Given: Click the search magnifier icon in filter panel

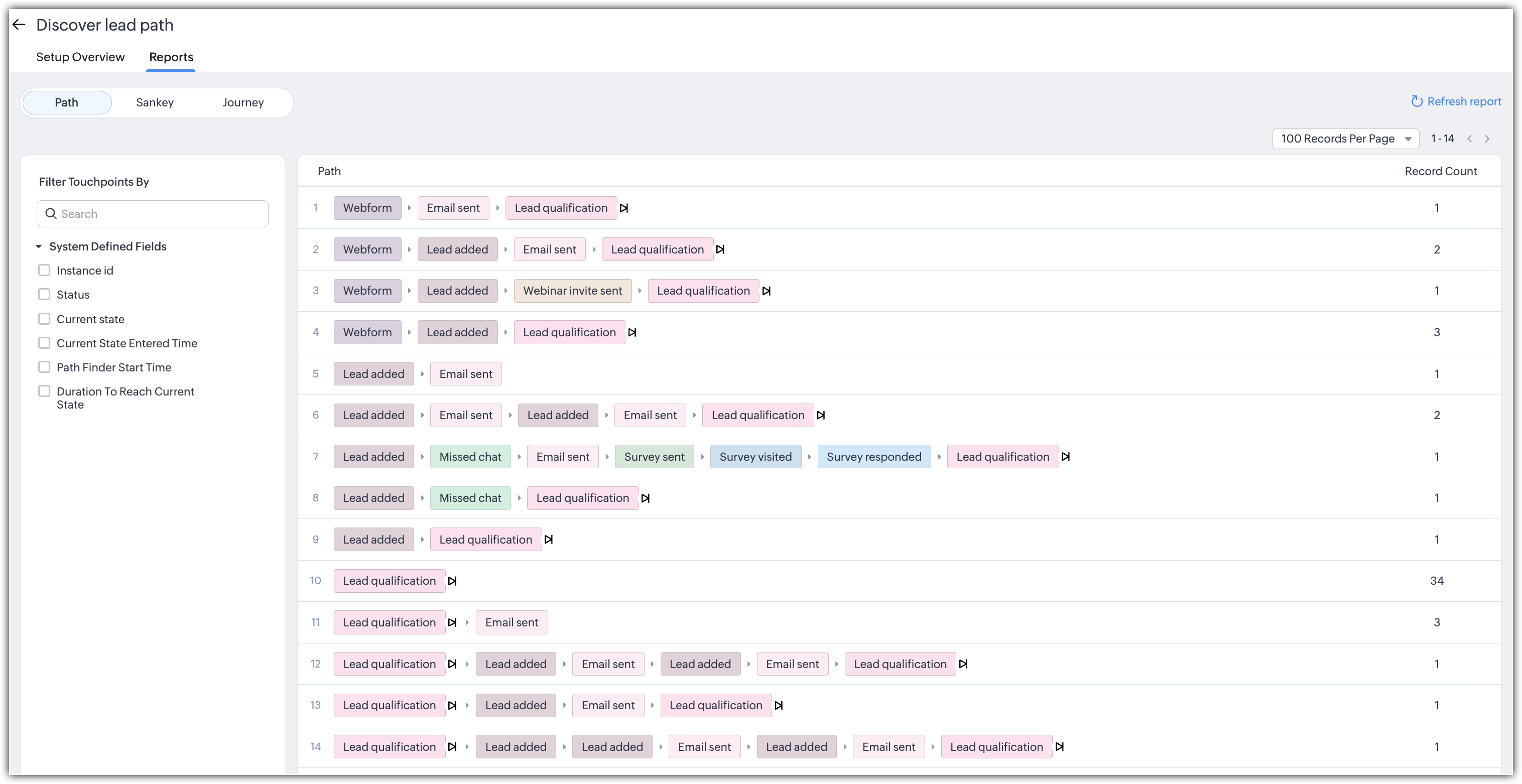Looking at the screenshot, I should coord(51,214).
